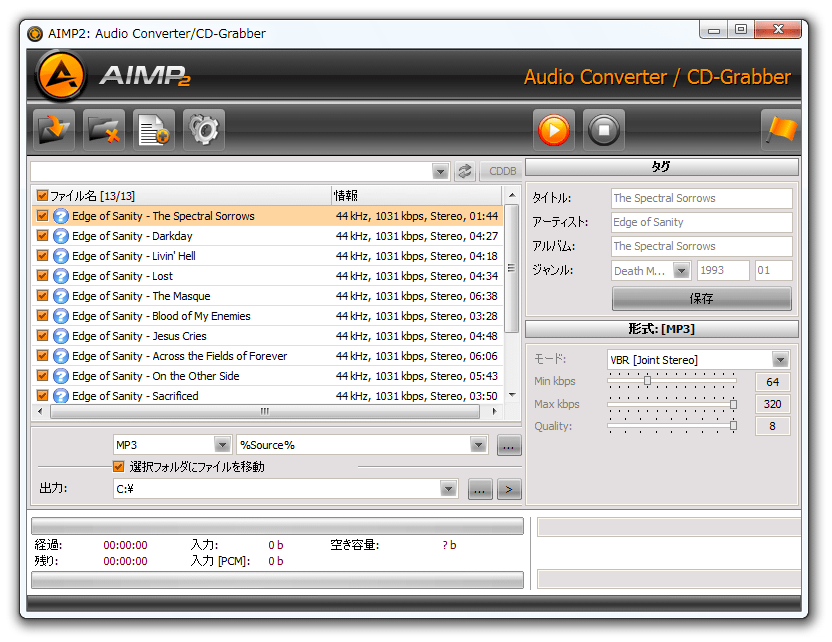
Task: Uncheck The Spectral Sorrows track
Action: point(42,216)
